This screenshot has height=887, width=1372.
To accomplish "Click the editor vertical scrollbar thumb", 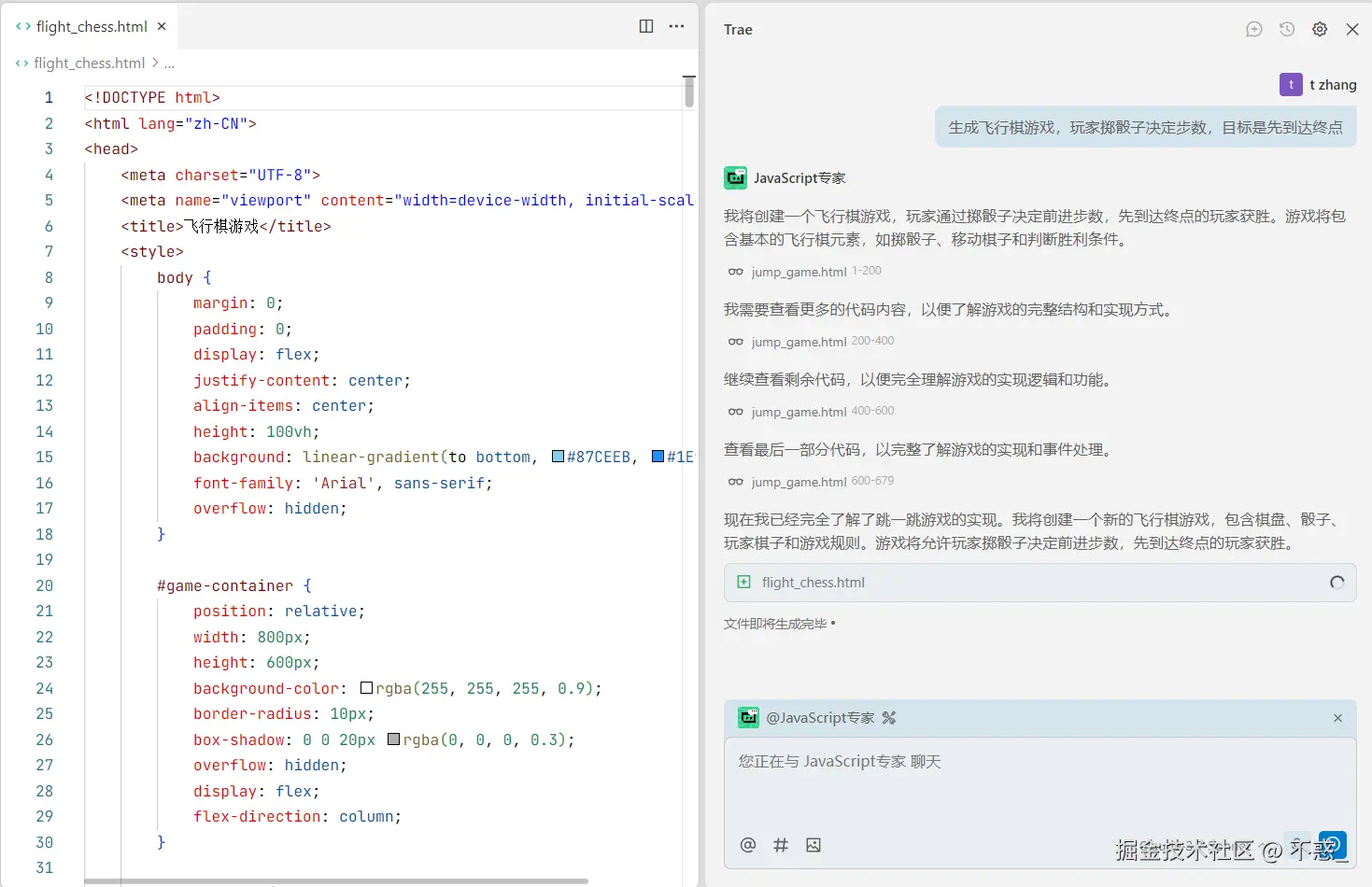I will 689,92.
